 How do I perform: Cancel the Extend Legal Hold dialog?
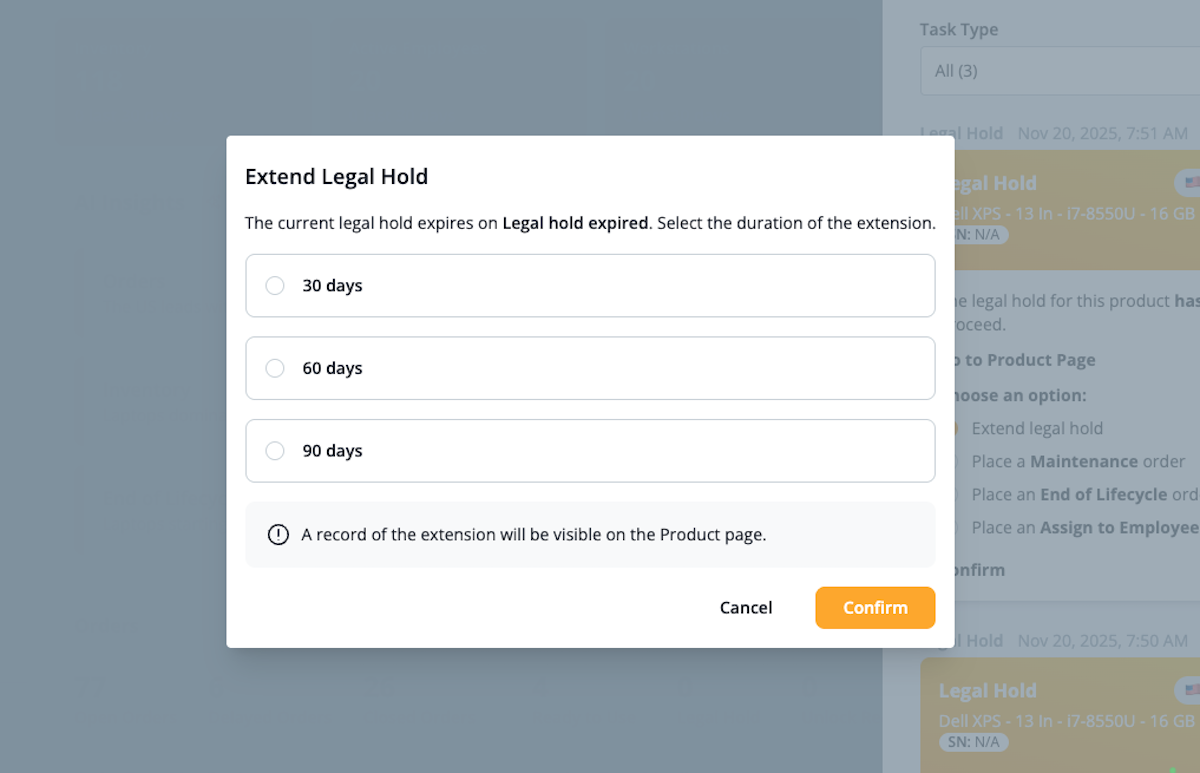746,608
